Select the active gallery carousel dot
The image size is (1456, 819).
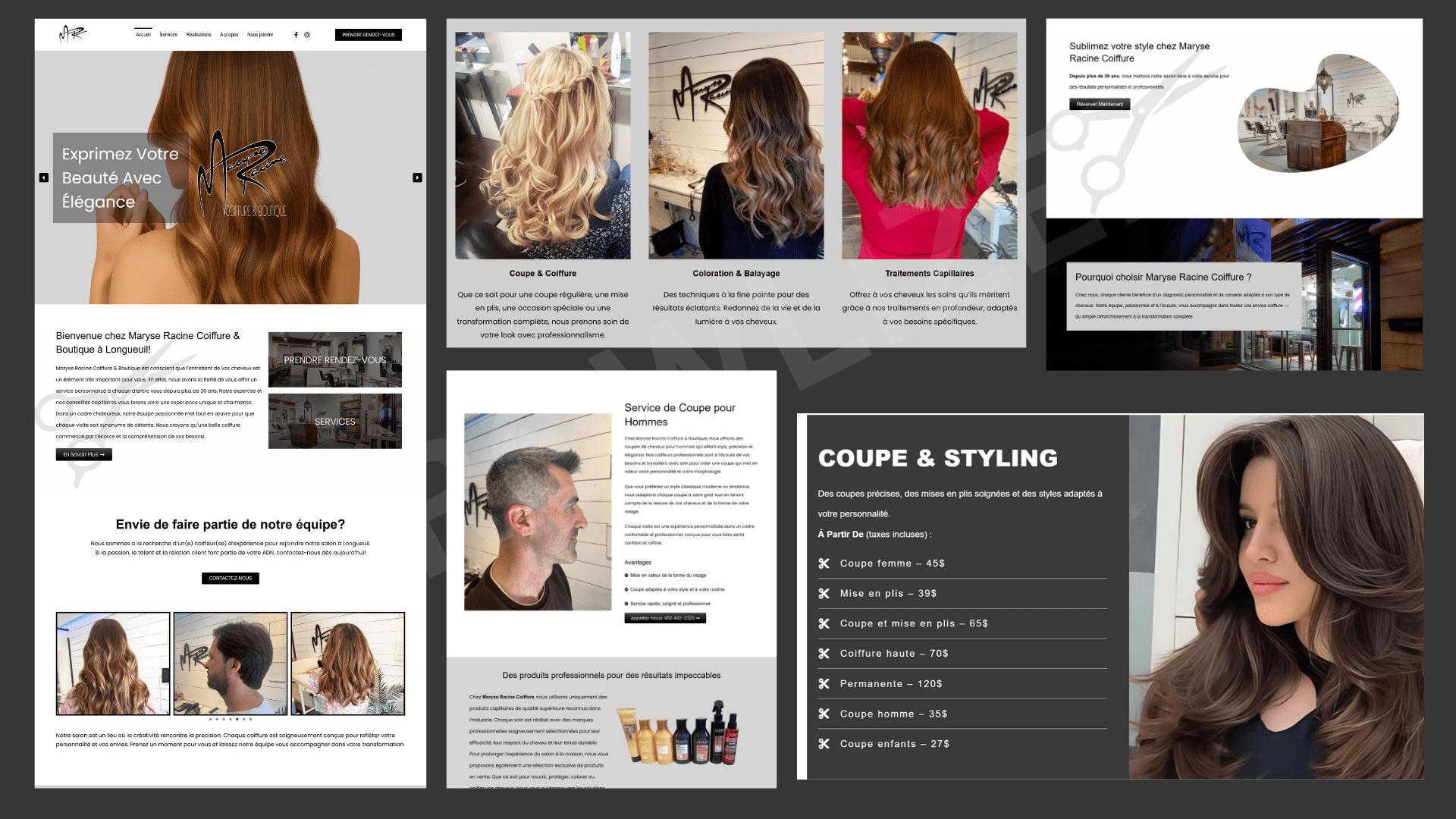[x=237, y=719]
